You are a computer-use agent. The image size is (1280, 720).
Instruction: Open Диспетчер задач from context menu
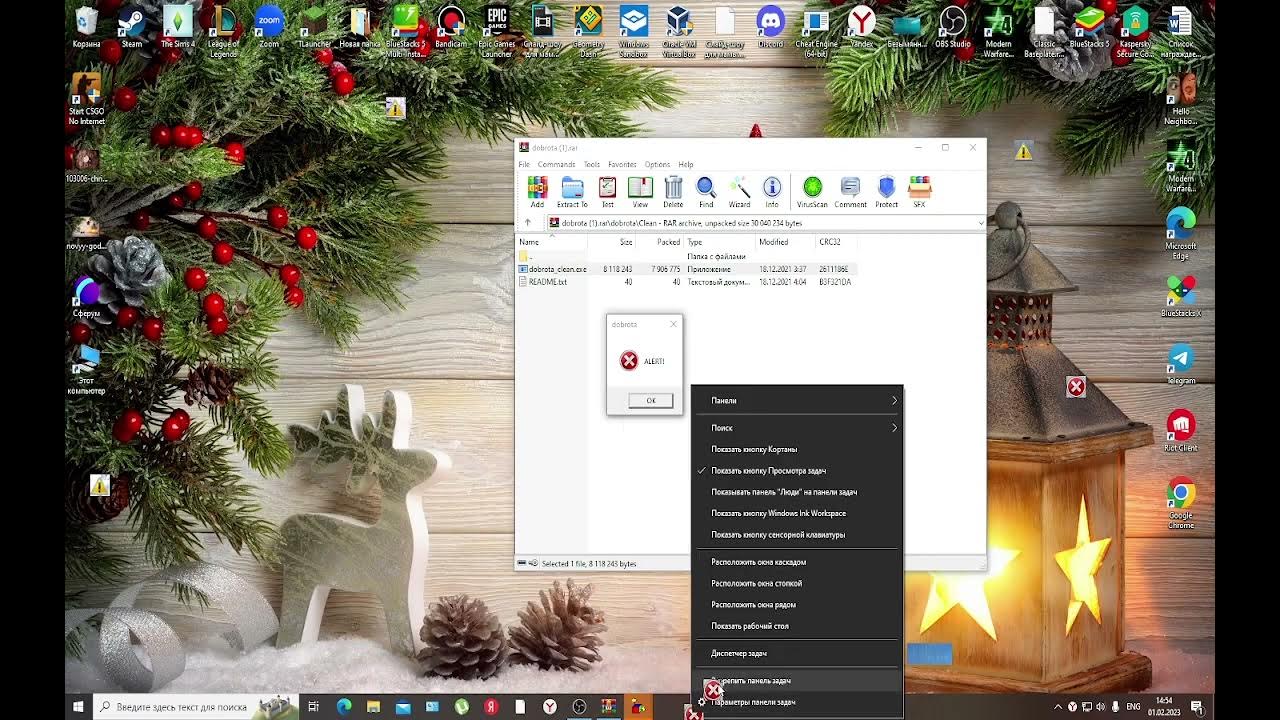(797, 653)
